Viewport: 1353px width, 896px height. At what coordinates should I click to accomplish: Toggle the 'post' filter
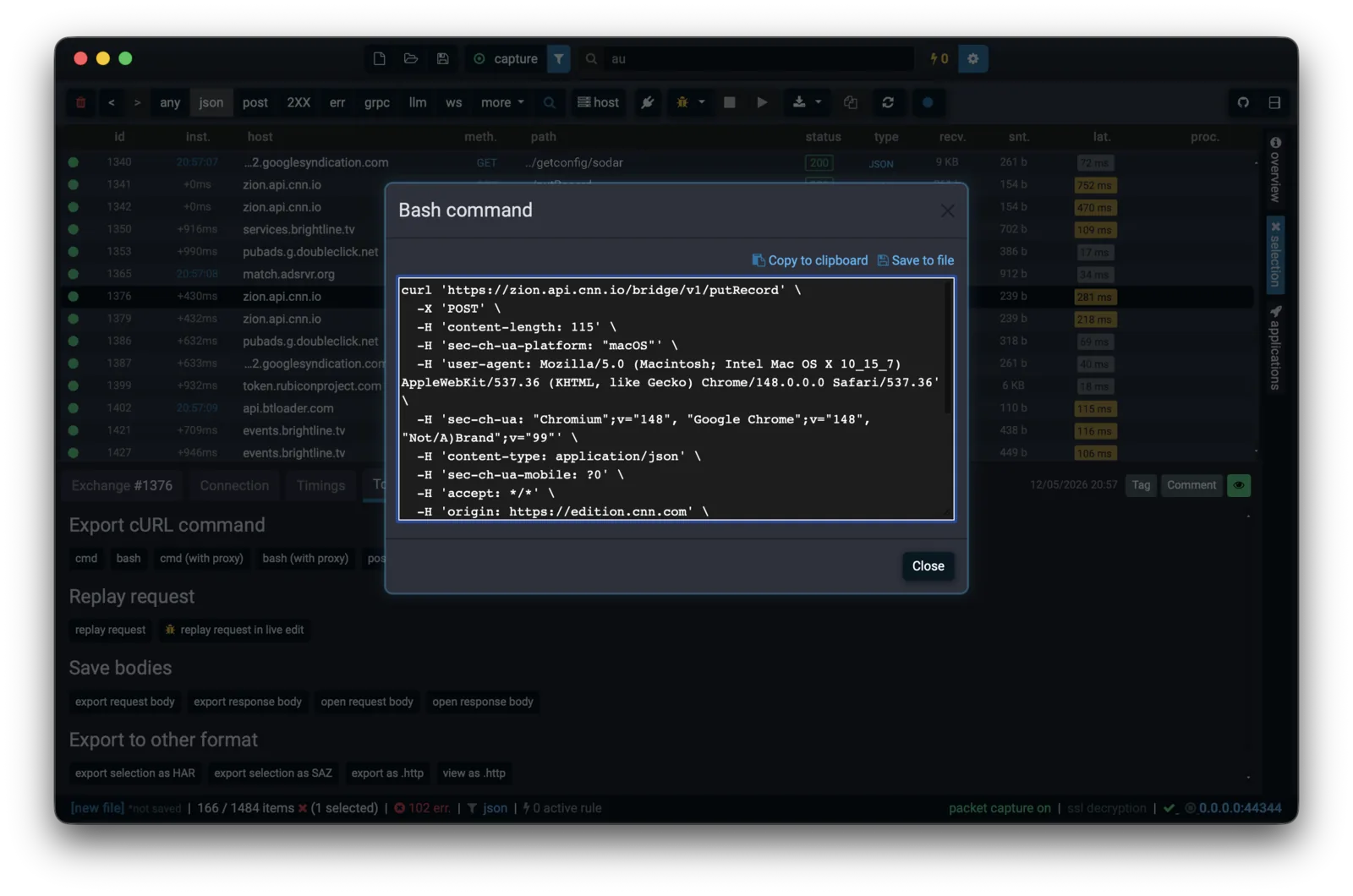point(255,102)
